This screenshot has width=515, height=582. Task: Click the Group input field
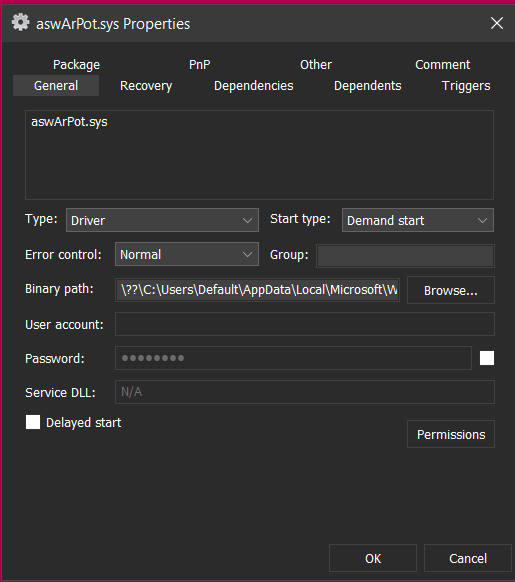click(x=405, y=256)
